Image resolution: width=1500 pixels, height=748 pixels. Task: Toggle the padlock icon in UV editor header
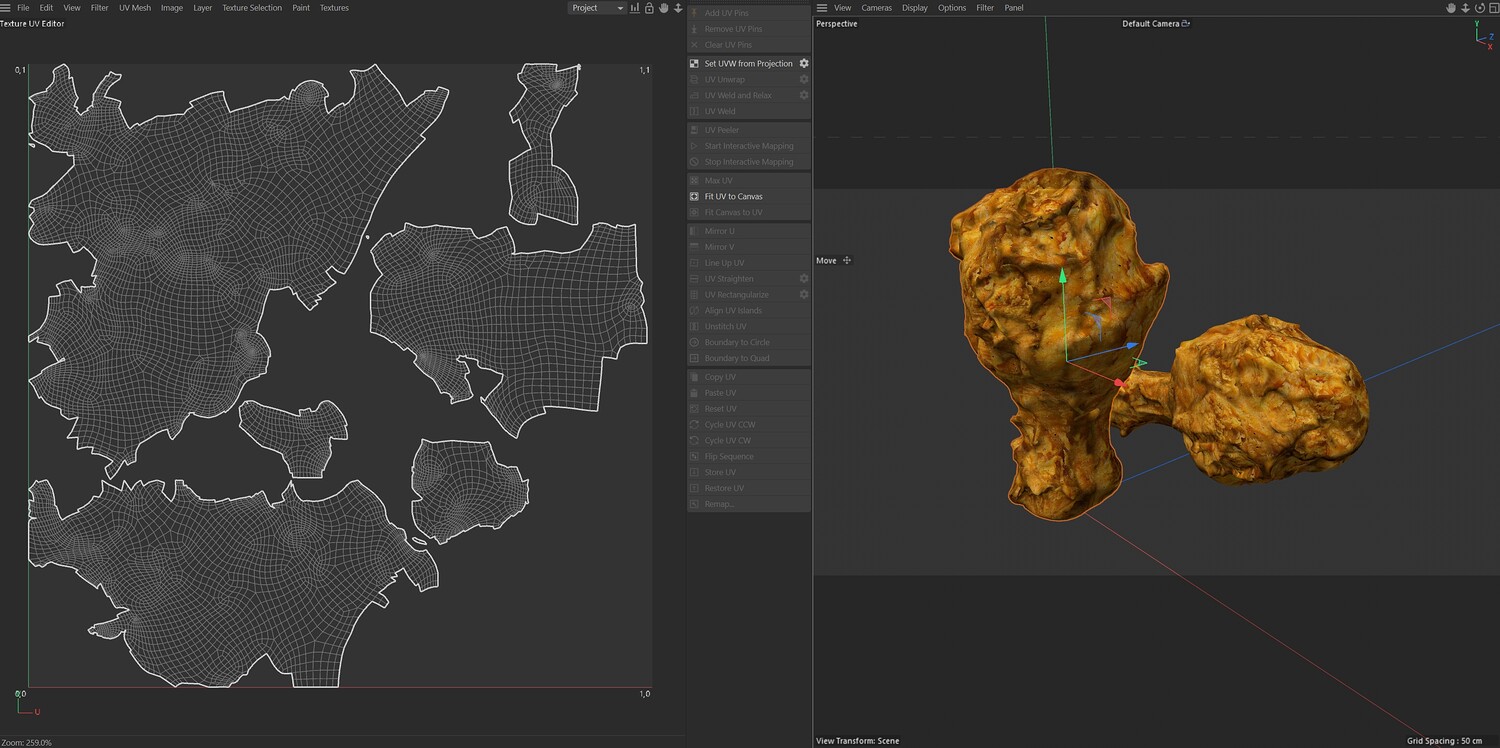point(649,8)
